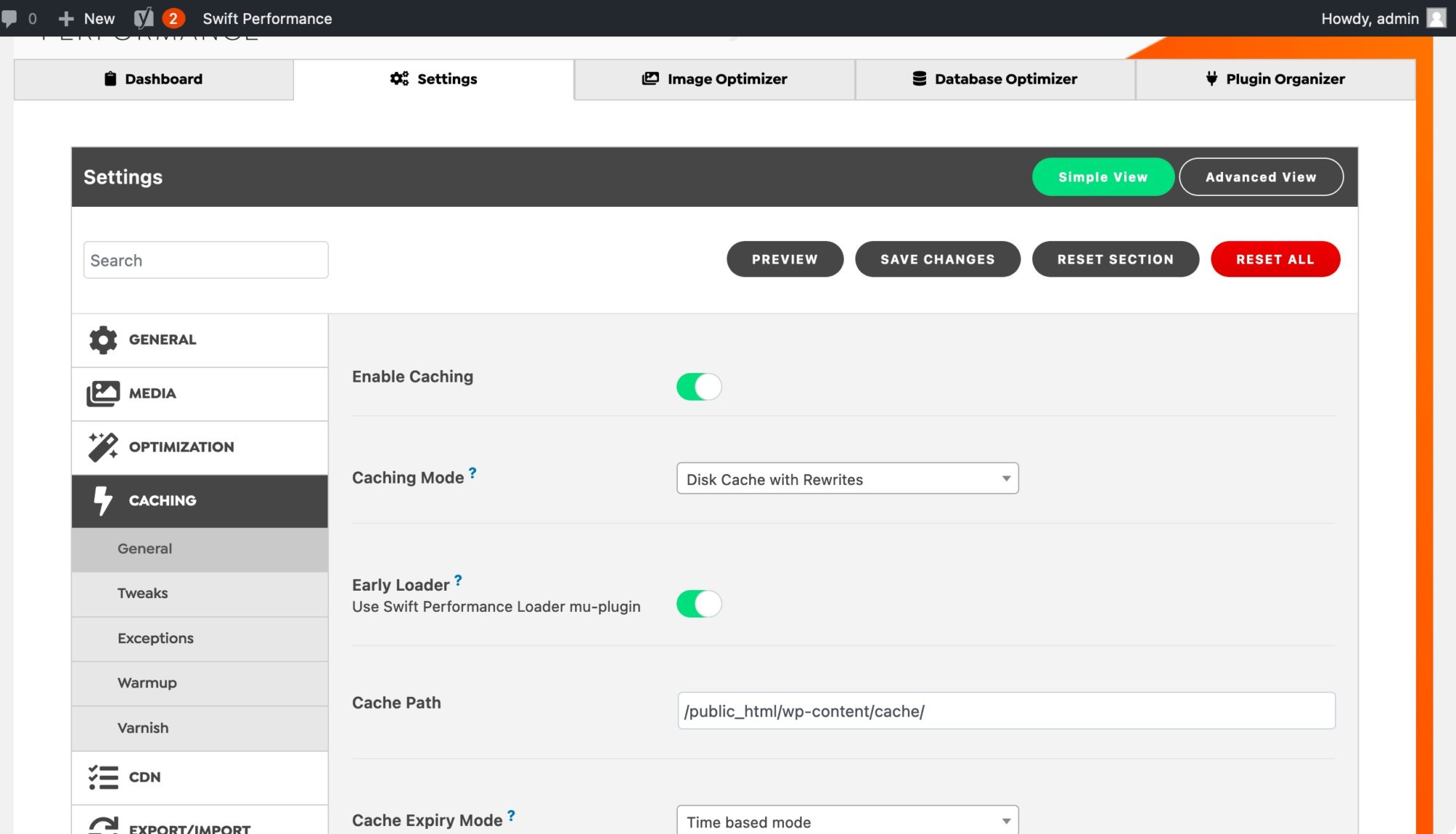Click the admin avatar in top bar
The image size is (1456, 834).
[1436, 18]
